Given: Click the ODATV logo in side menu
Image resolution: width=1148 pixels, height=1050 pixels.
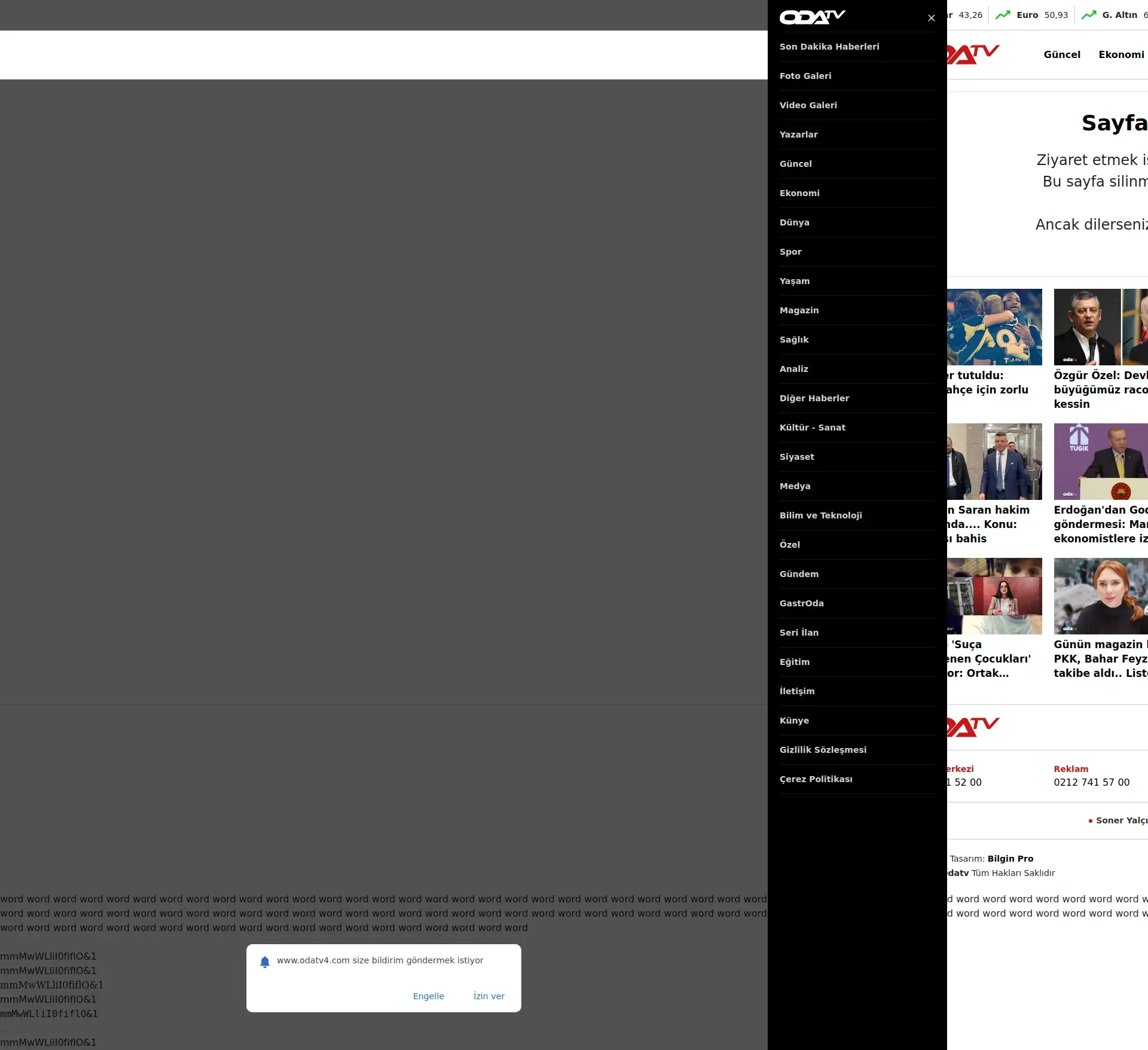Looking at the screenshot, I should click(x=812, y=17).
